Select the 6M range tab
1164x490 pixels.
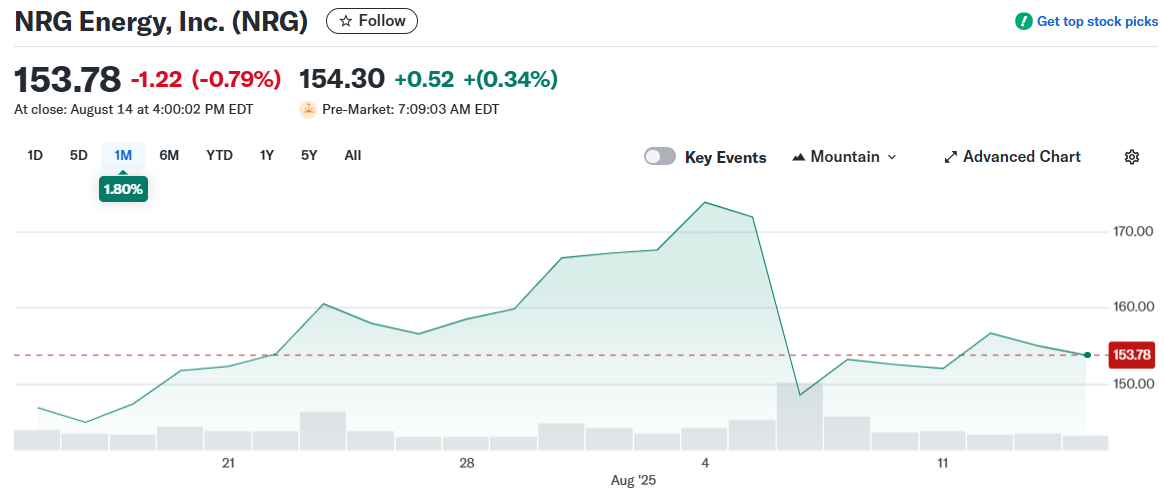click(x=169, y=155)
